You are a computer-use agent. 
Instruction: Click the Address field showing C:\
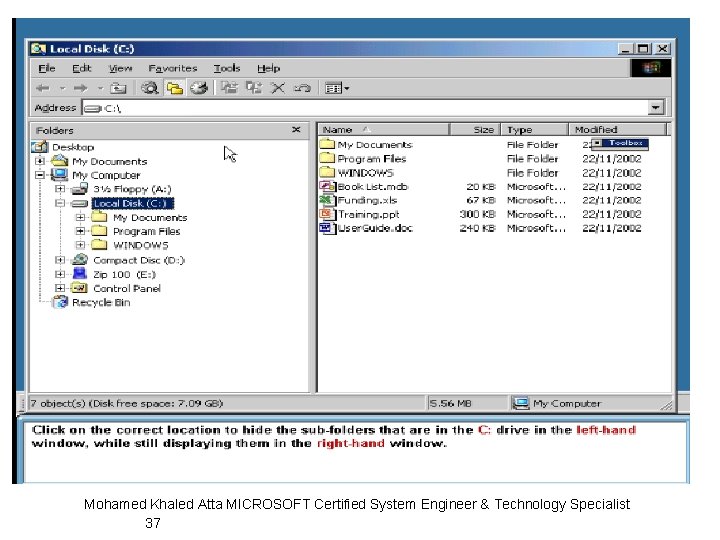[366, 108]
